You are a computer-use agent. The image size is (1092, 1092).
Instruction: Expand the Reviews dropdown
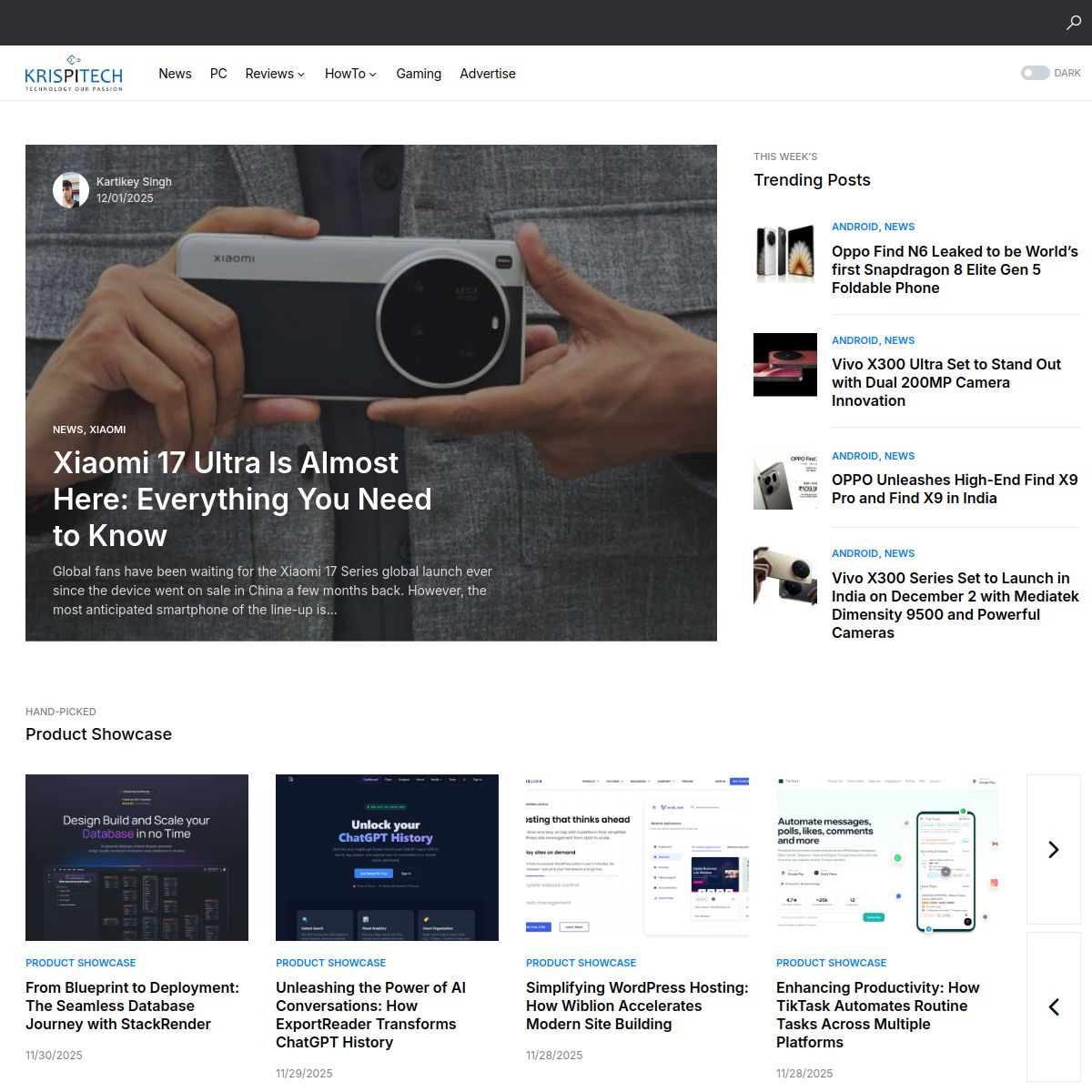click(x=273, y=74)
